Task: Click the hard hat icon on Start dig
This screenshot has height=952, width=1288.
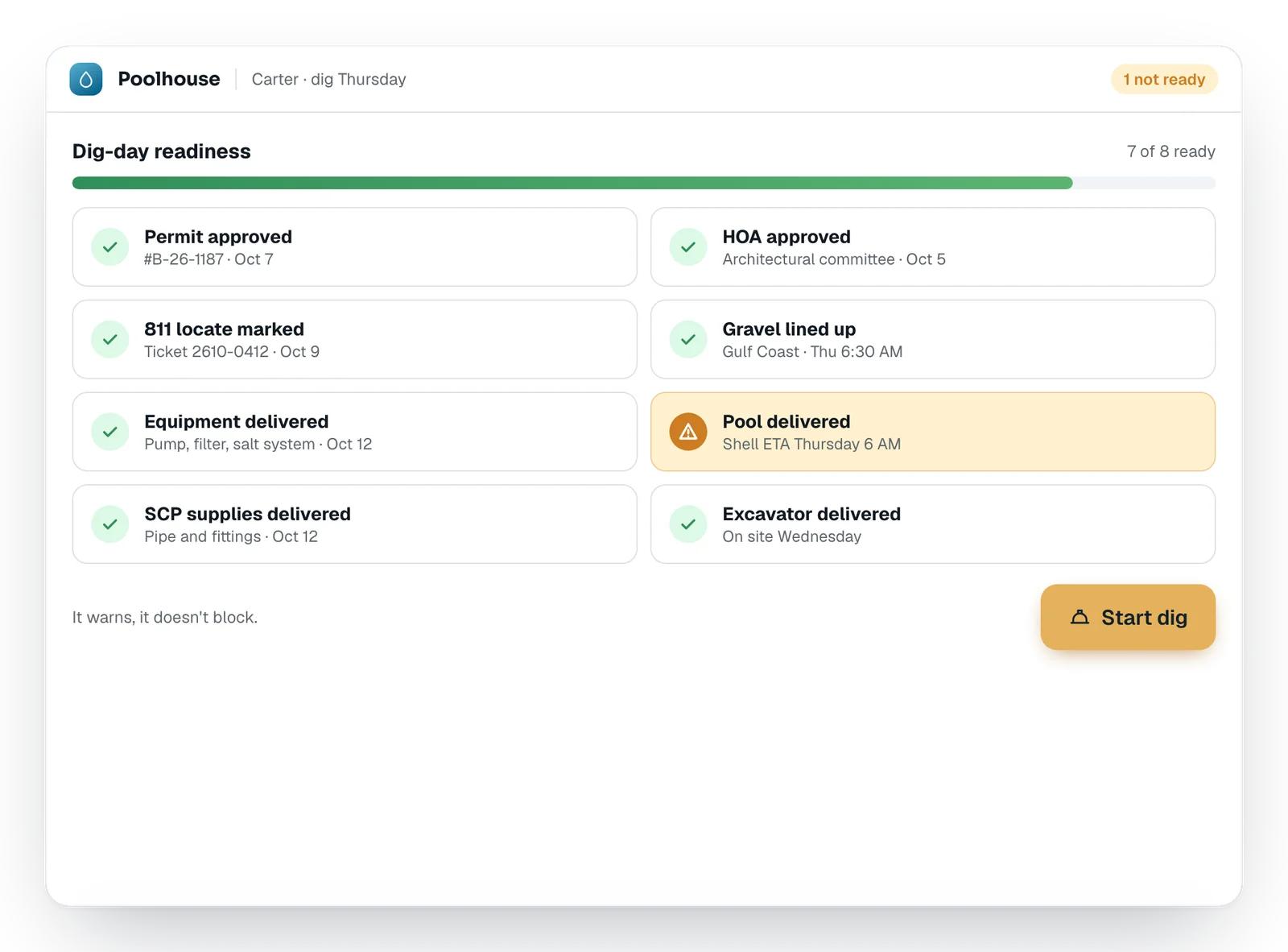Action: tap(1080, 617)
